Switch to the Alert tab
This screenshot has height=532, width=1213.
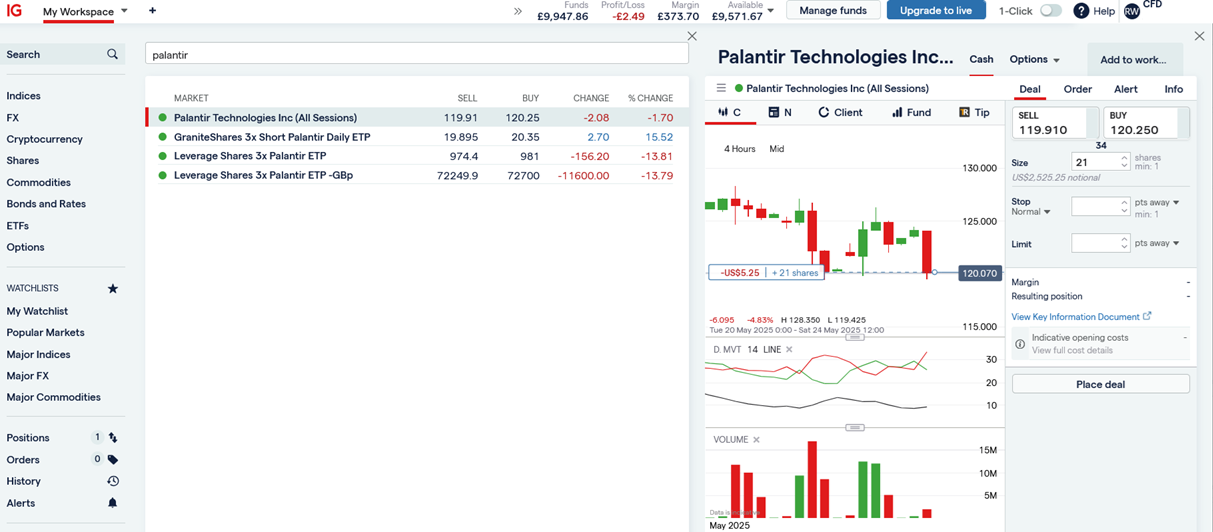tap(1126, 89)
